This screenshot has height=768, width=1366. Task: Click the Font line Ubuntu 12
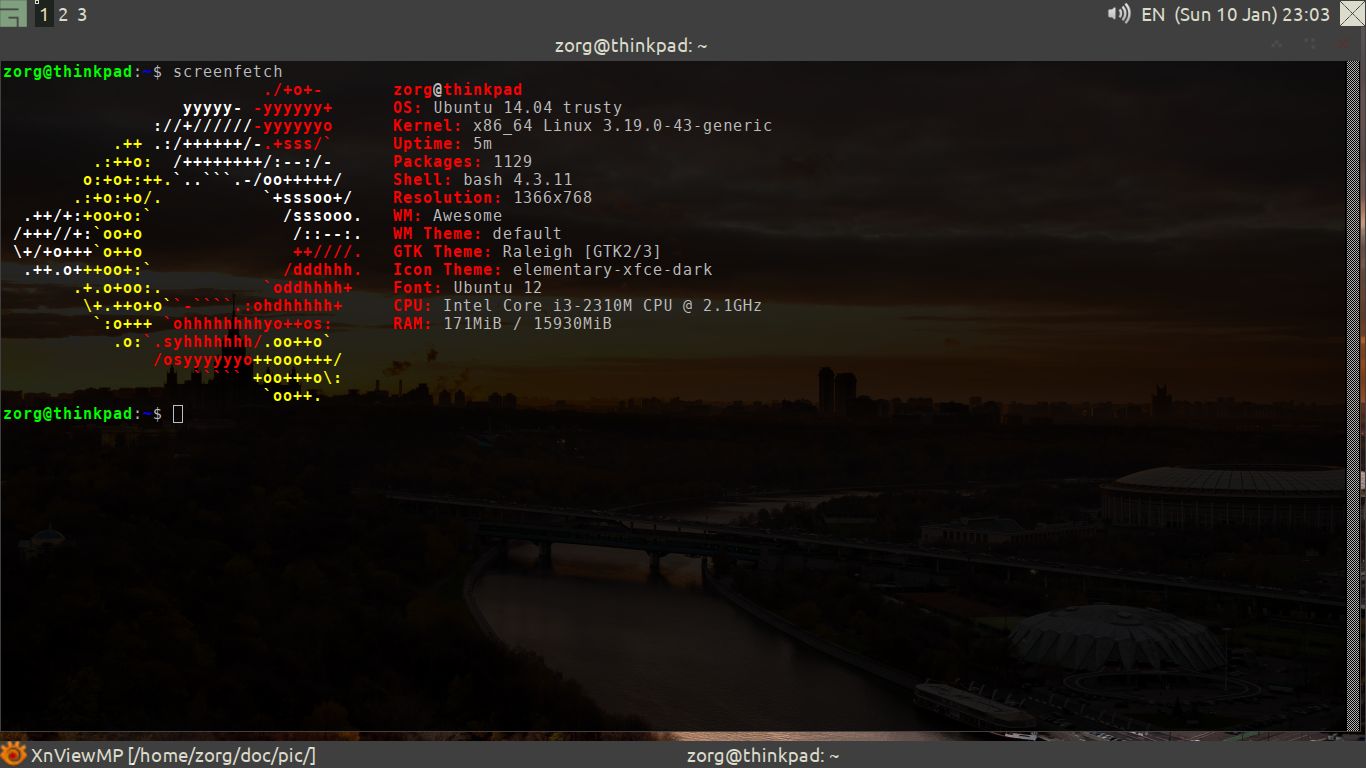(x=467, y=288)
